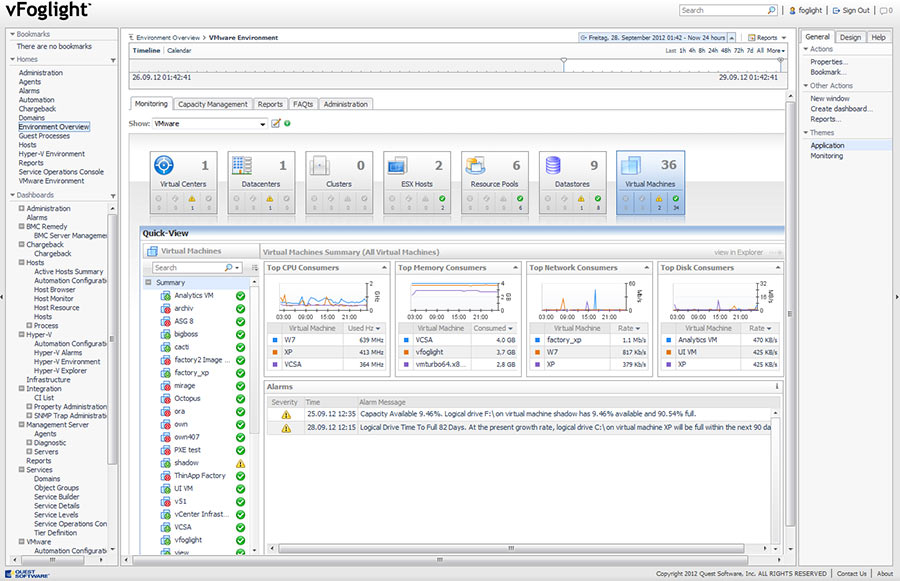Select the Virtual Machines tile icon
This screenshot has width=900, height=581.
click(x=631, y=165)
